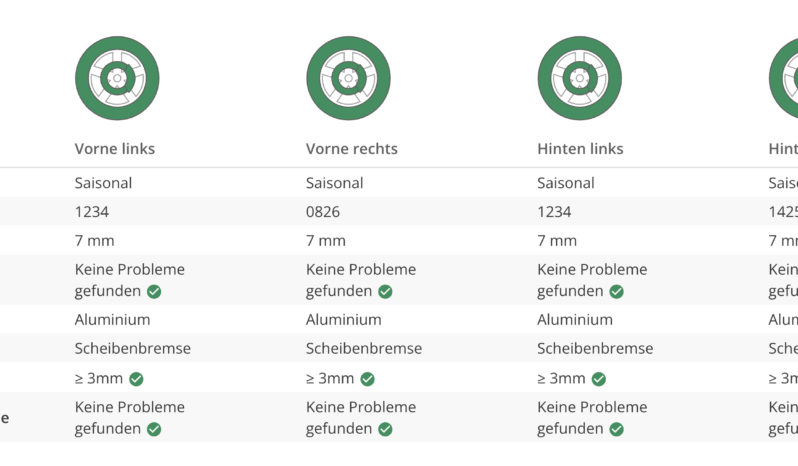Click green checkmark beside Hinten links tire condition
The height and width of the screenshot is (466, 798).
tap(616, 292)
